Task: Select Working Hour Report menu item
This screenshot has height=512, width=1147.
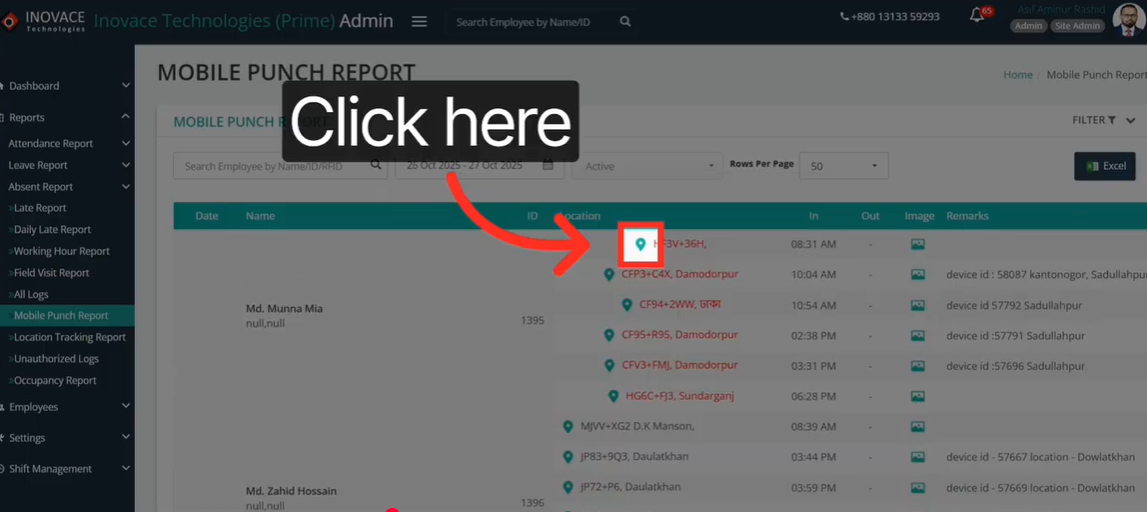Action: (x=61, y=251)
